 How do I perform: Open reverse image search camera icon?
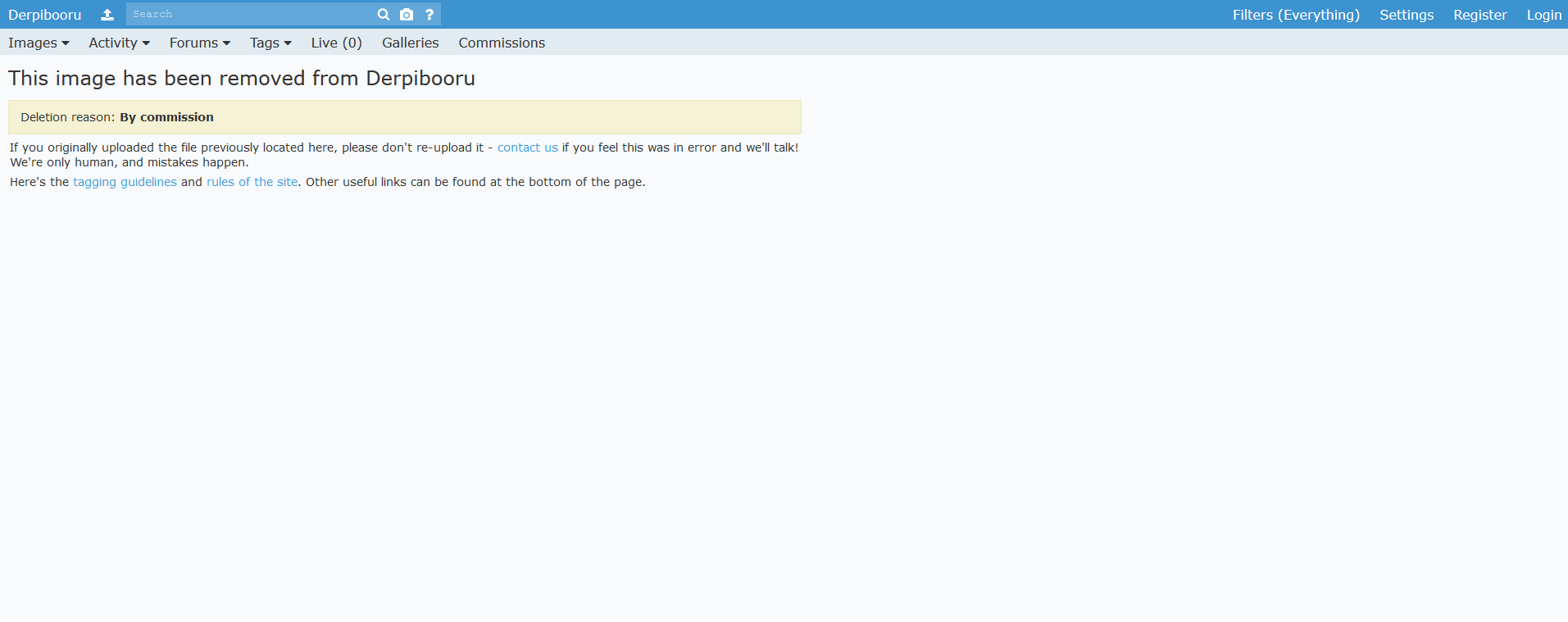pyautogui.click(x=407, y=15)
